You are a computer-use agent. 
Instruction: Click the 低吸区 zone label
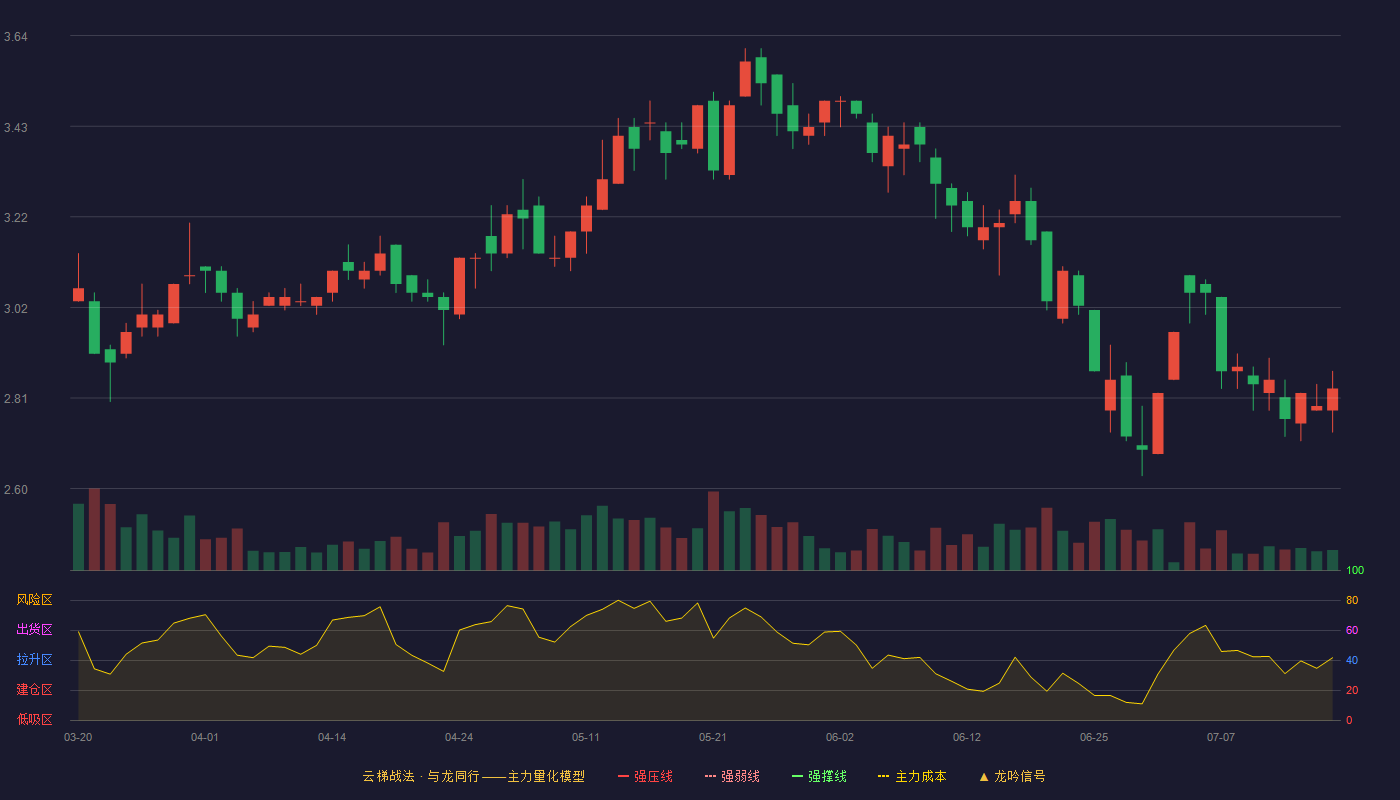coord(34,720)
